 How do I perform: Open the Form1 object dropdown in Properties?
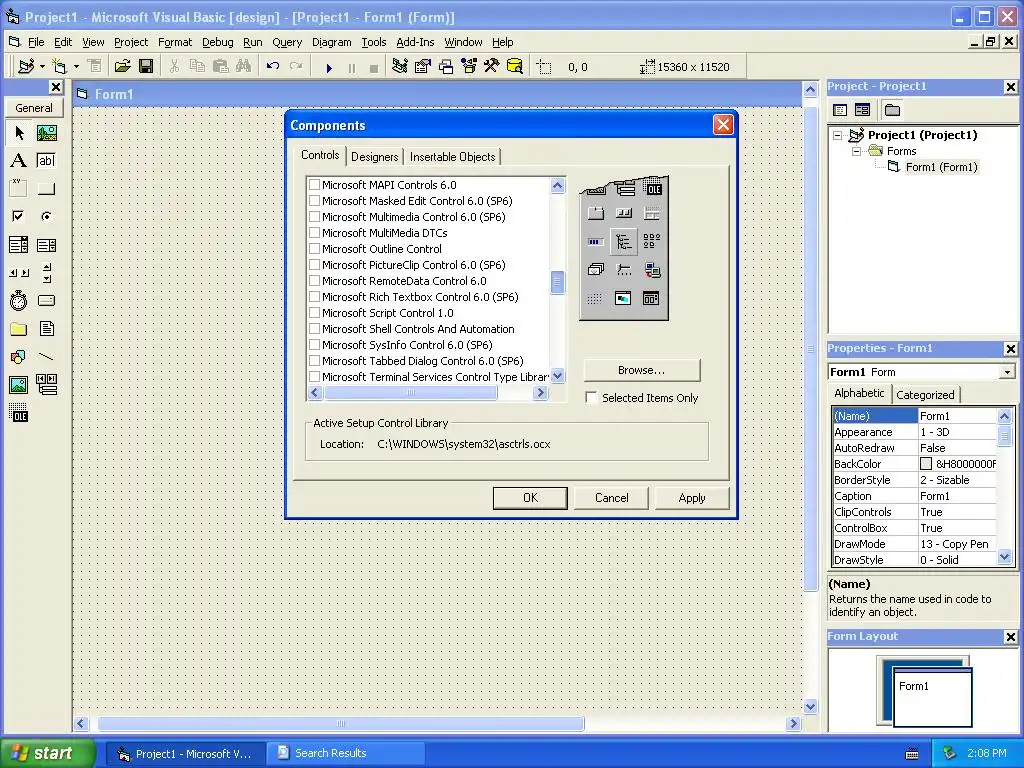(x=1007, y=372)
